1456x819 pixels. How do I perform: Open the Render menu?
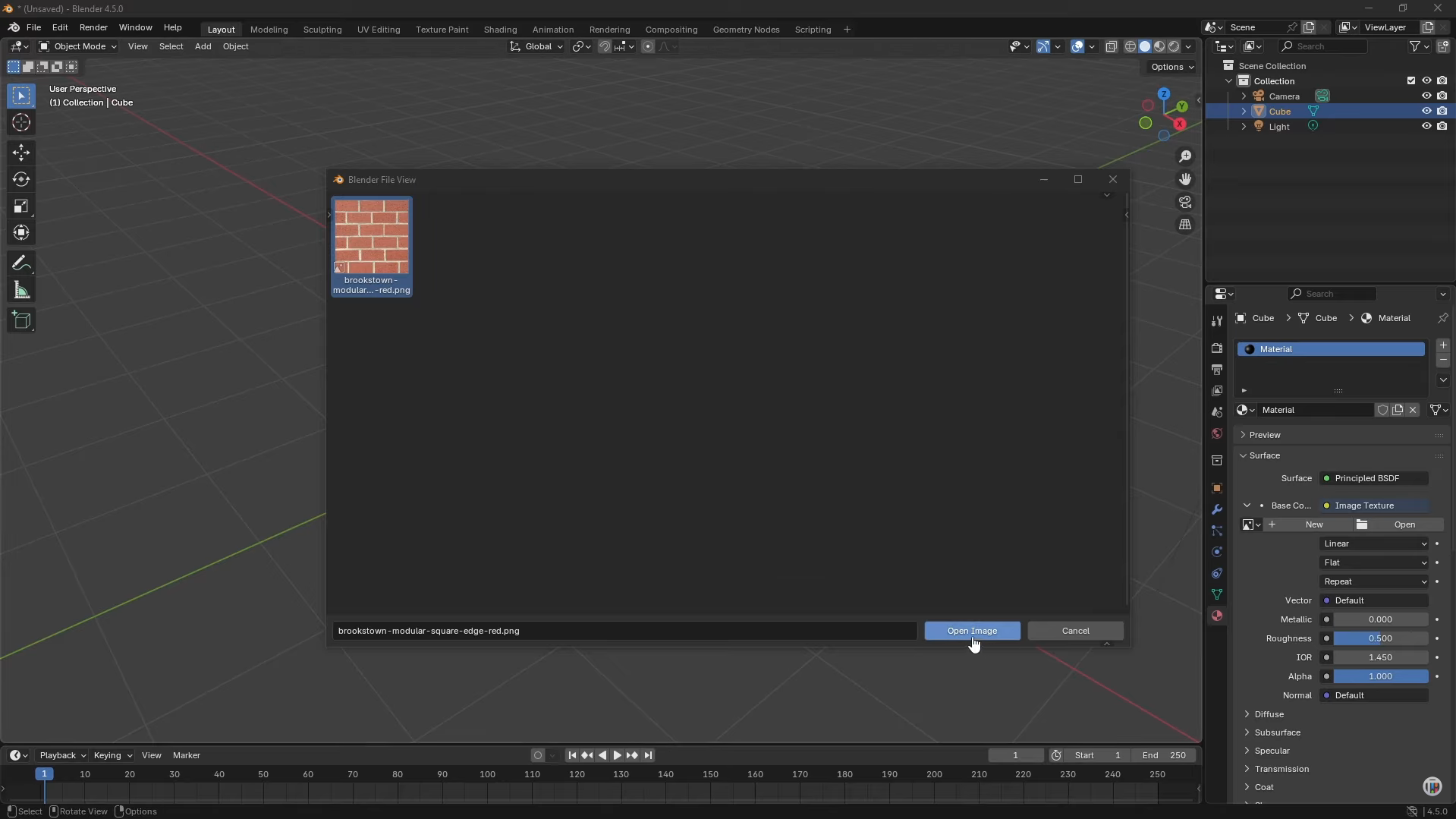click(x=93, y=27)
